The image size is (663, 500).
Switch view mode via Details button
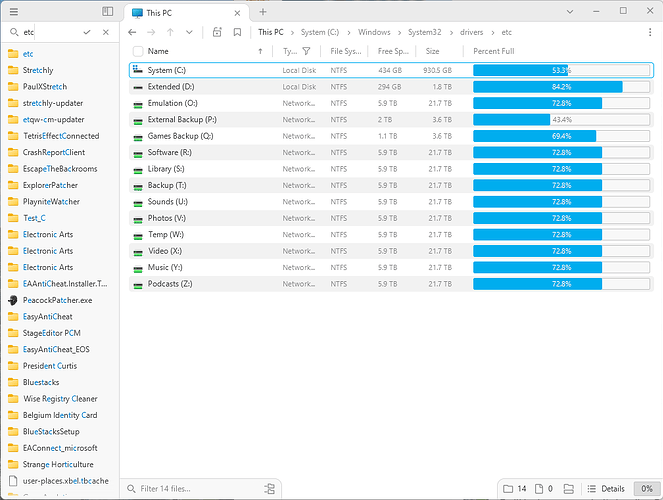pos(606,489)
